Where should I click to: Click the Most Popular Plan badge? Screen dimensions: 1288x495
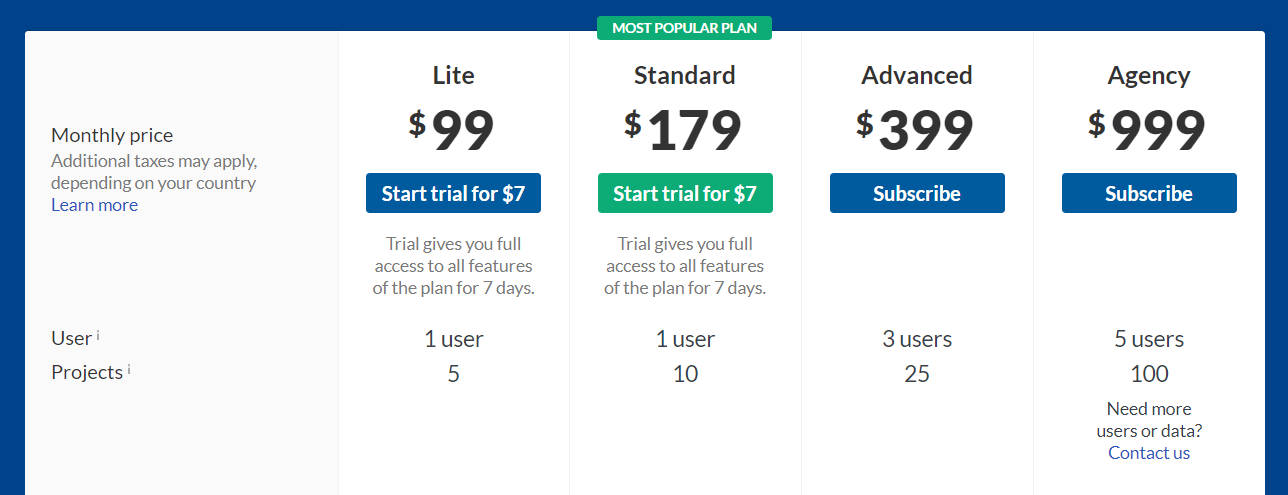click(685, 28)
